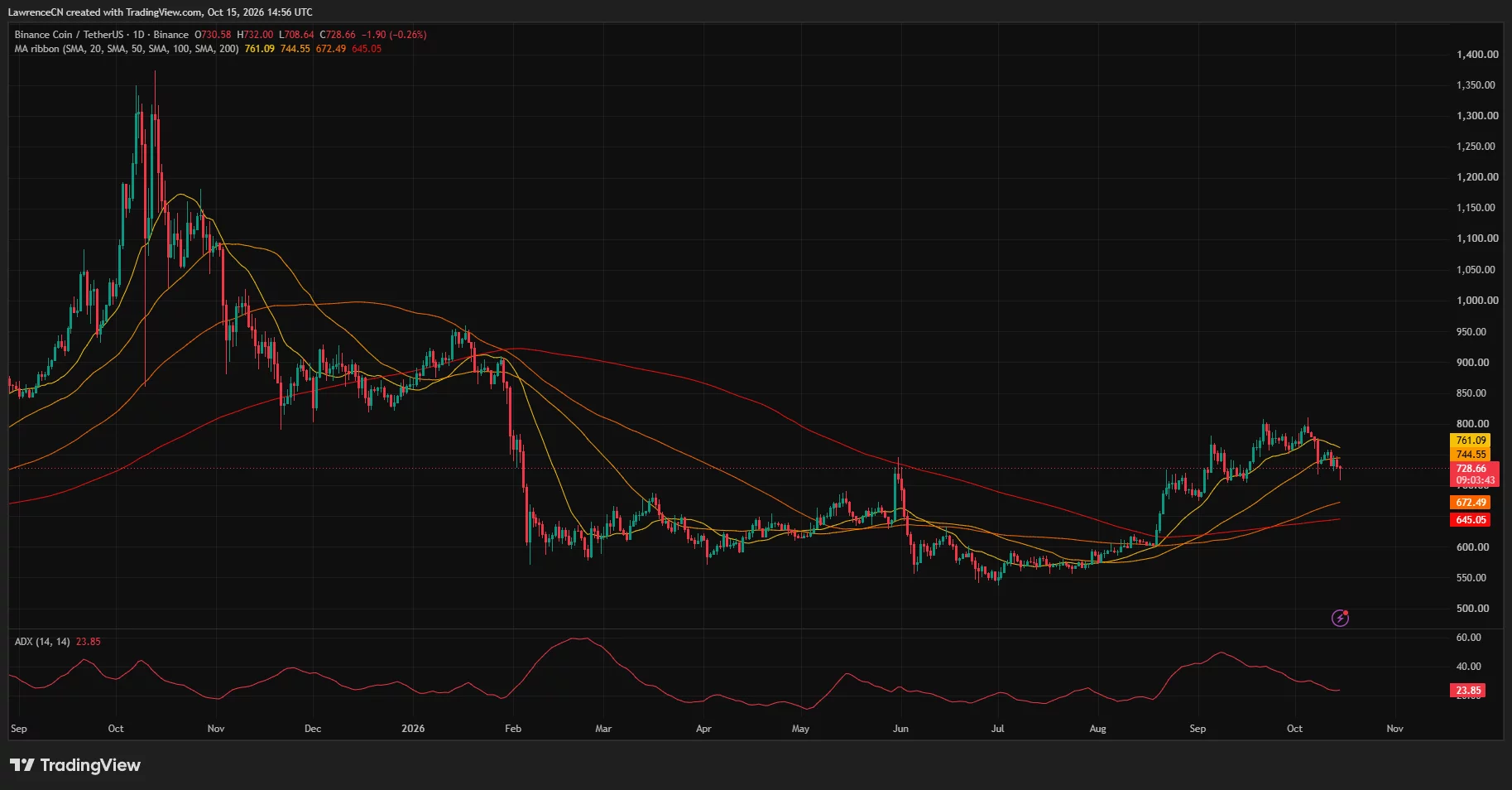Click the 60.00 ADX scale label

[x=1468, y=638]
